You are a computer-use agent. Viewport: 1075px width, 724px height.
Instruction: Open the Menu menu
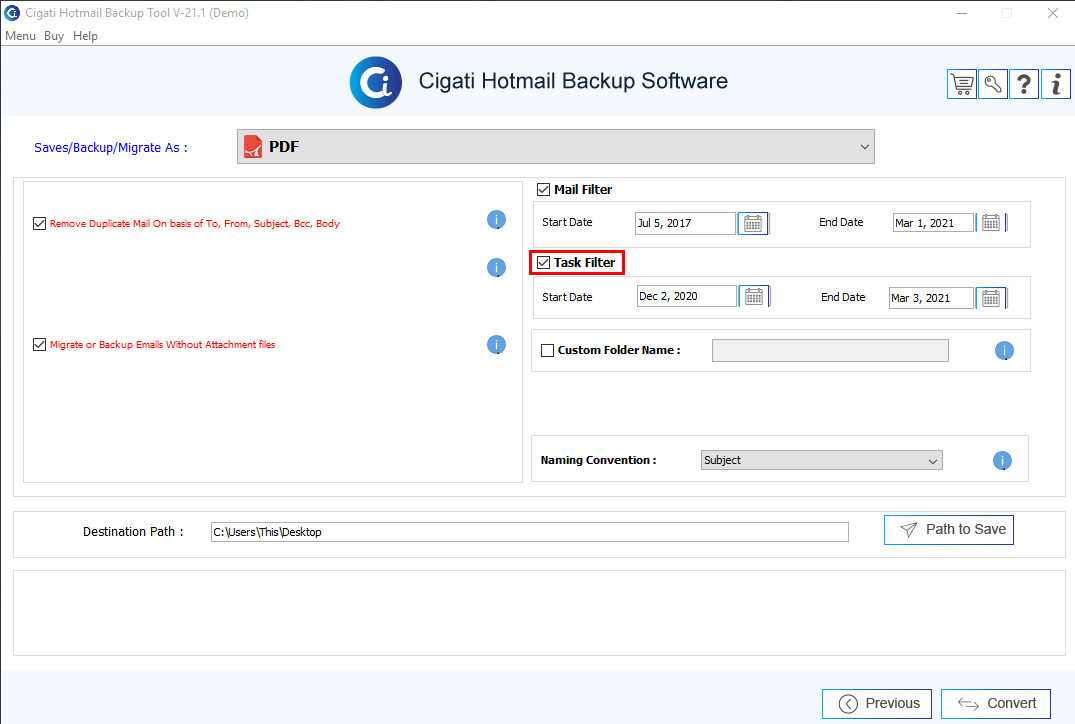(x=21, y=36)
